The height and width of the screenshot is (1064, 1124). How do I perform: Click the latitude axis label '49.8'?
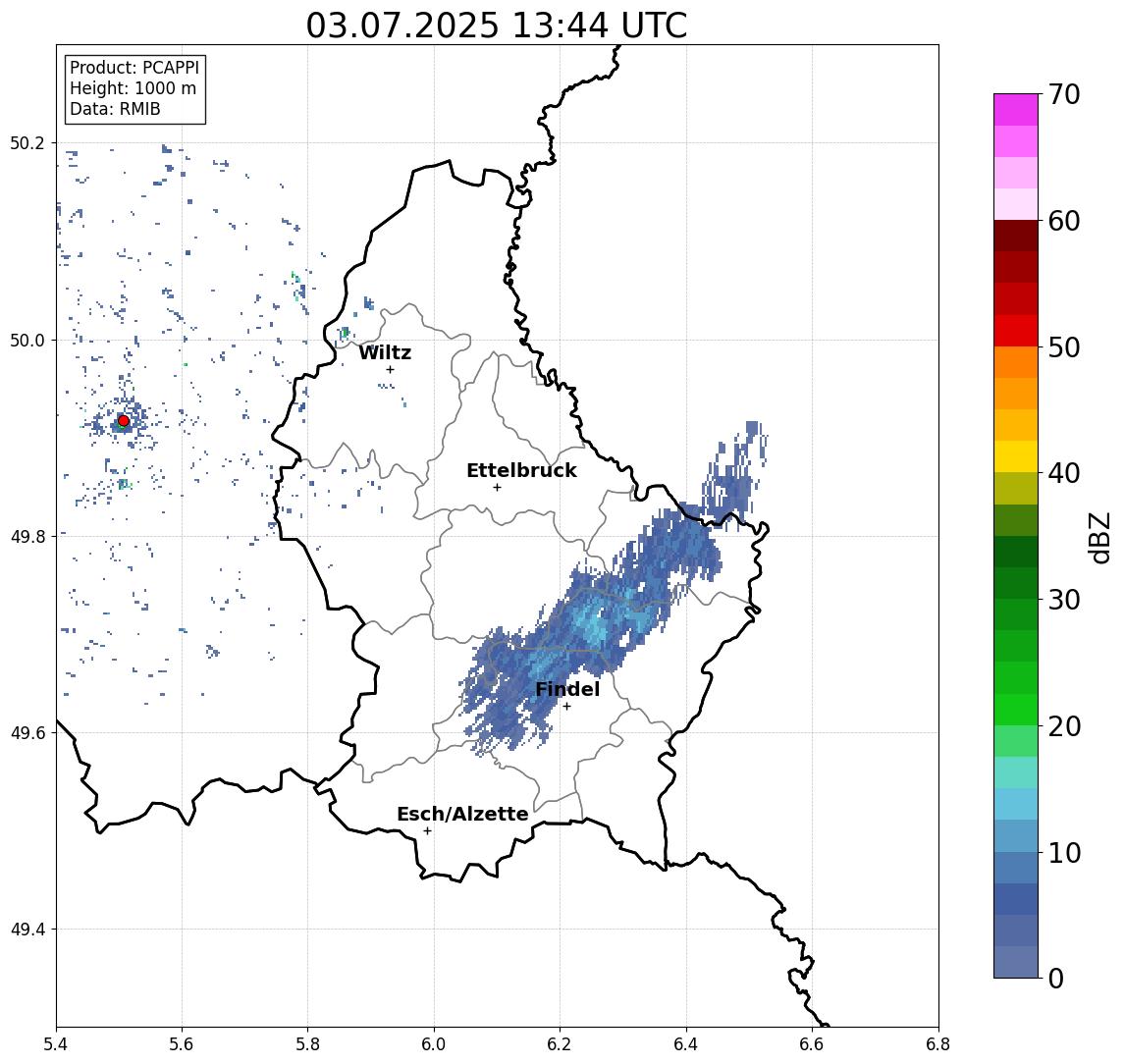[27, 536]
